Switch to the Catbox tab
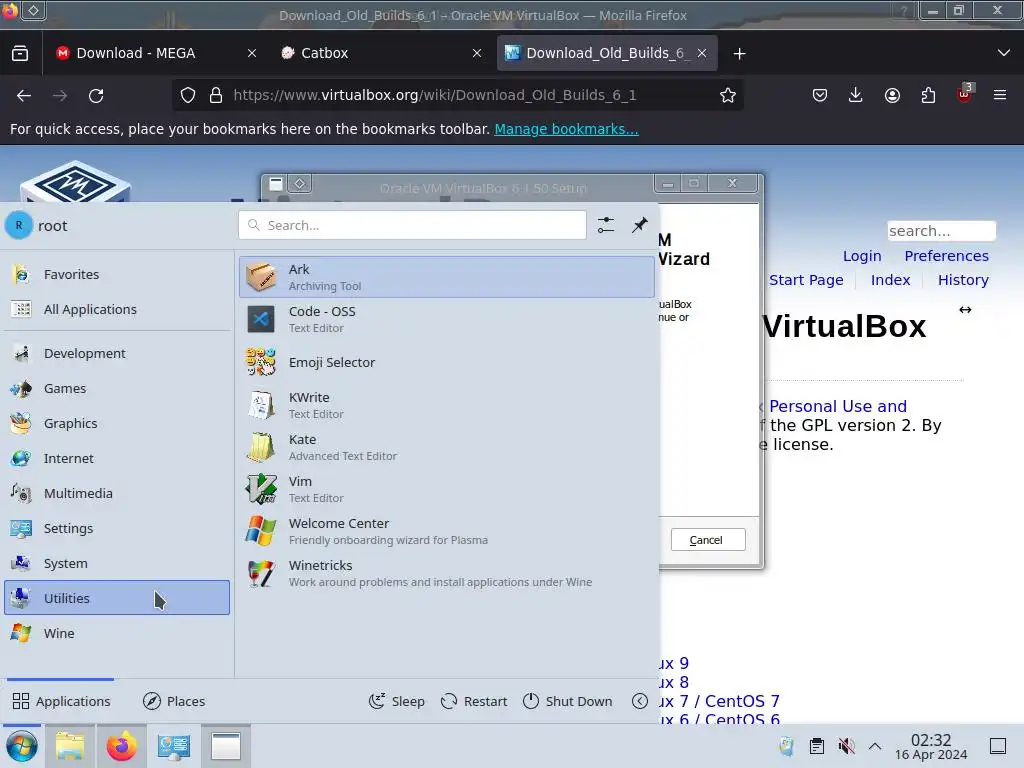Viewport: 1024px width, 768px height. [381, 53]
